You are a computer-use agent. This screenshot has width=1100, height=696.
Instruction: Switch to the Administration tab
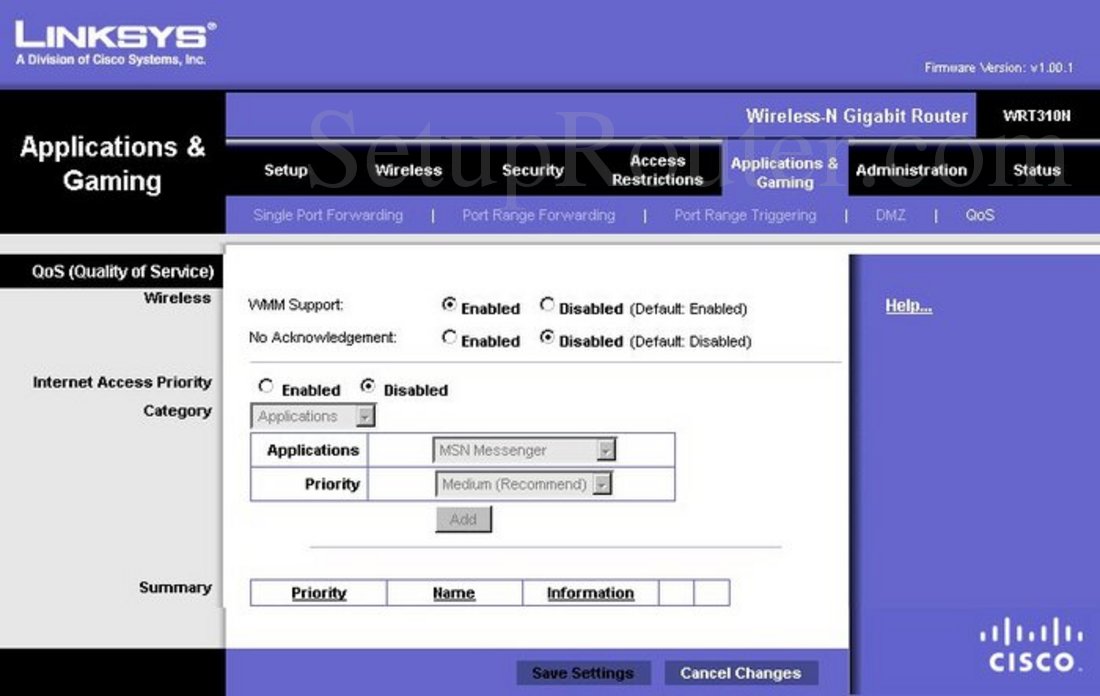[911, 170]
